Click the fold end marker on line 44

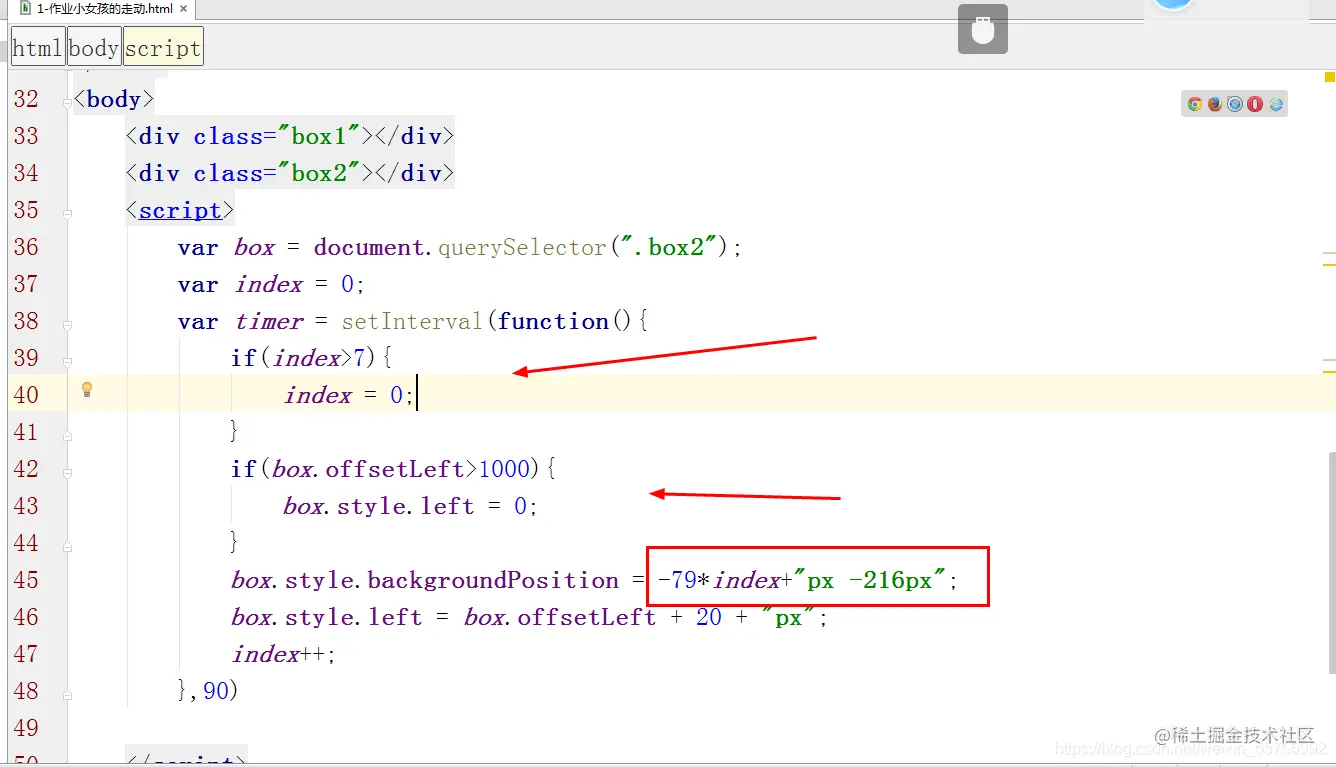[x=68, y=547]
